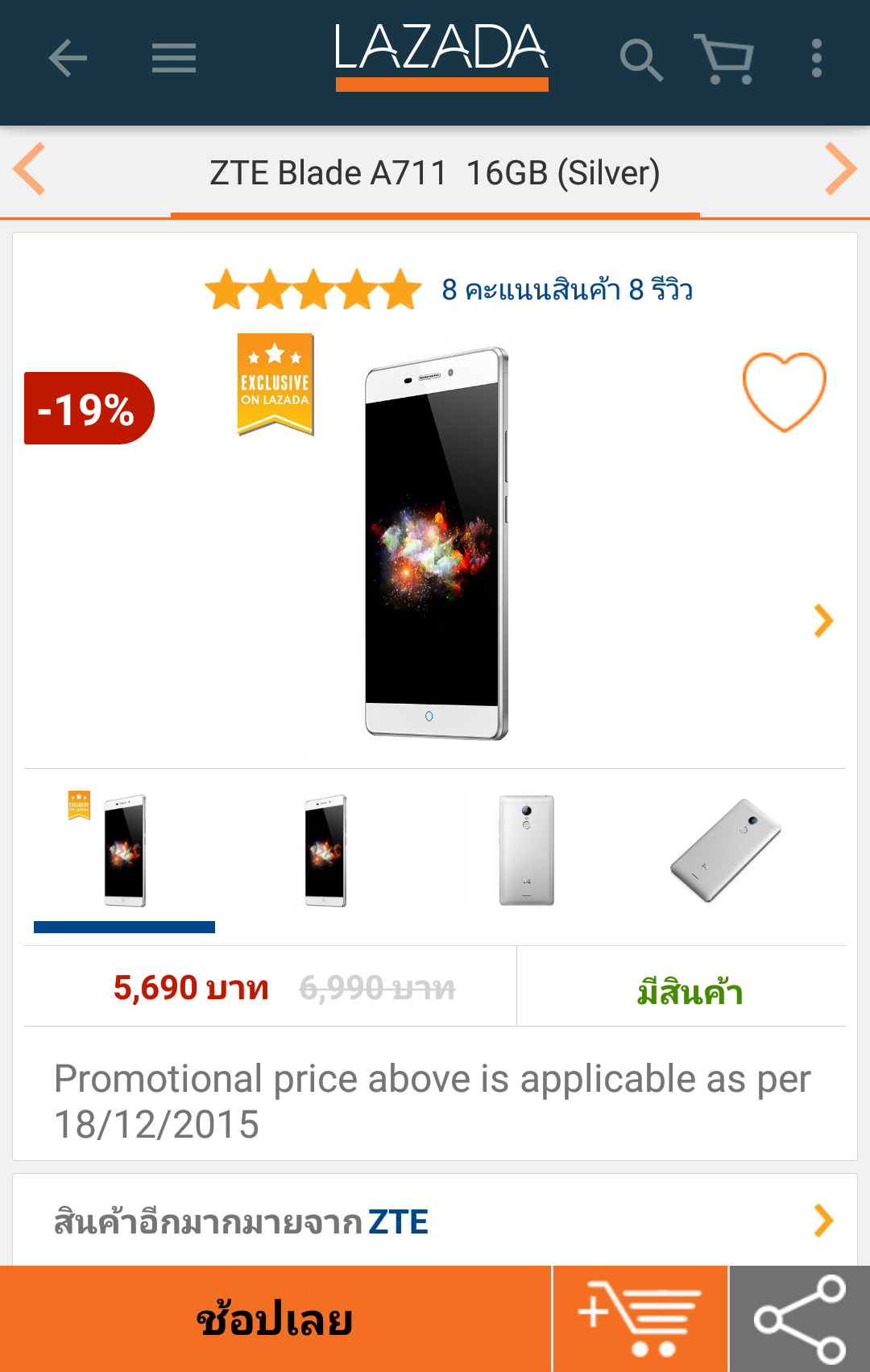Viewport: 870px width, 1372px height.
Task: Go to the previous product with left arrow
Action: tap(30, 169)
